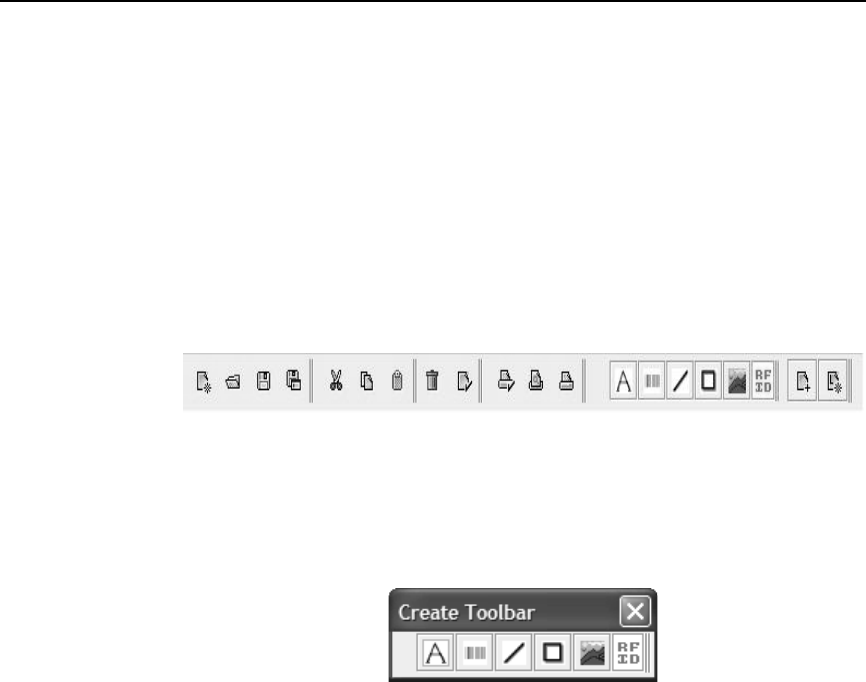Save using the single floppy disk icon
Viewport: 866px width, 682px height.
(x=263, y=381)
